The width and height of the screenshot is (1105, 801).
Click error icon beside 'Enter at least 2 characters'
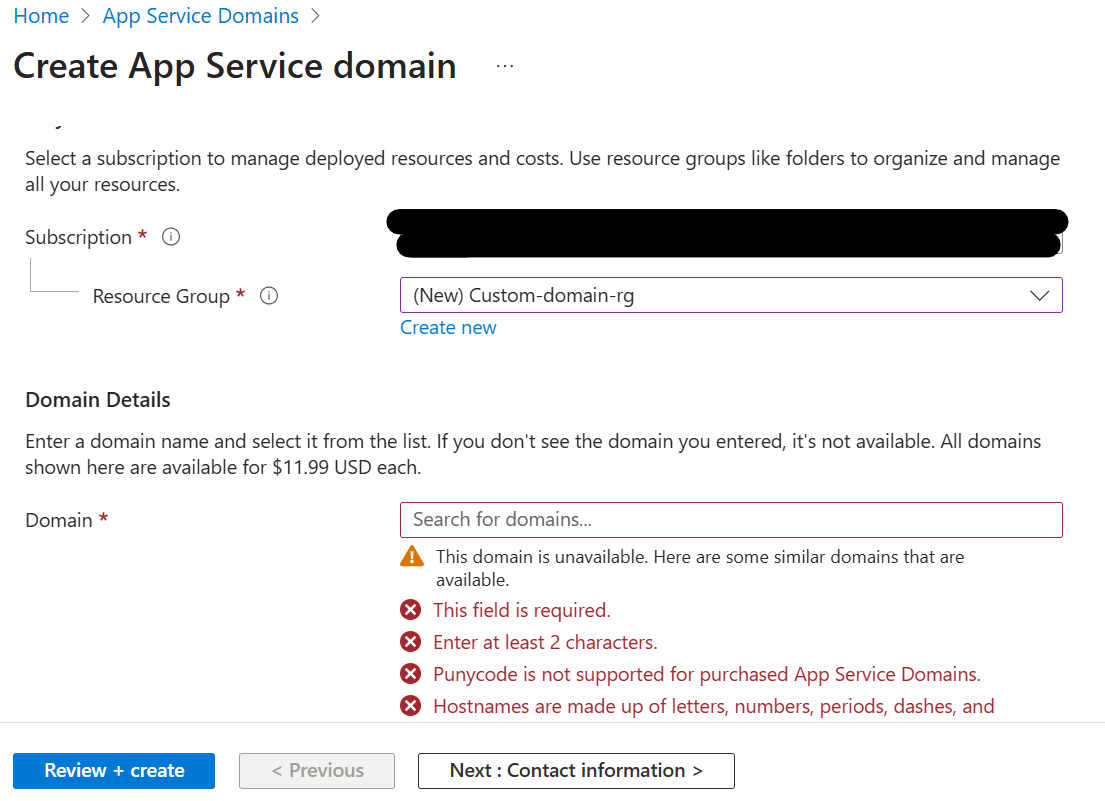(410, 642)
